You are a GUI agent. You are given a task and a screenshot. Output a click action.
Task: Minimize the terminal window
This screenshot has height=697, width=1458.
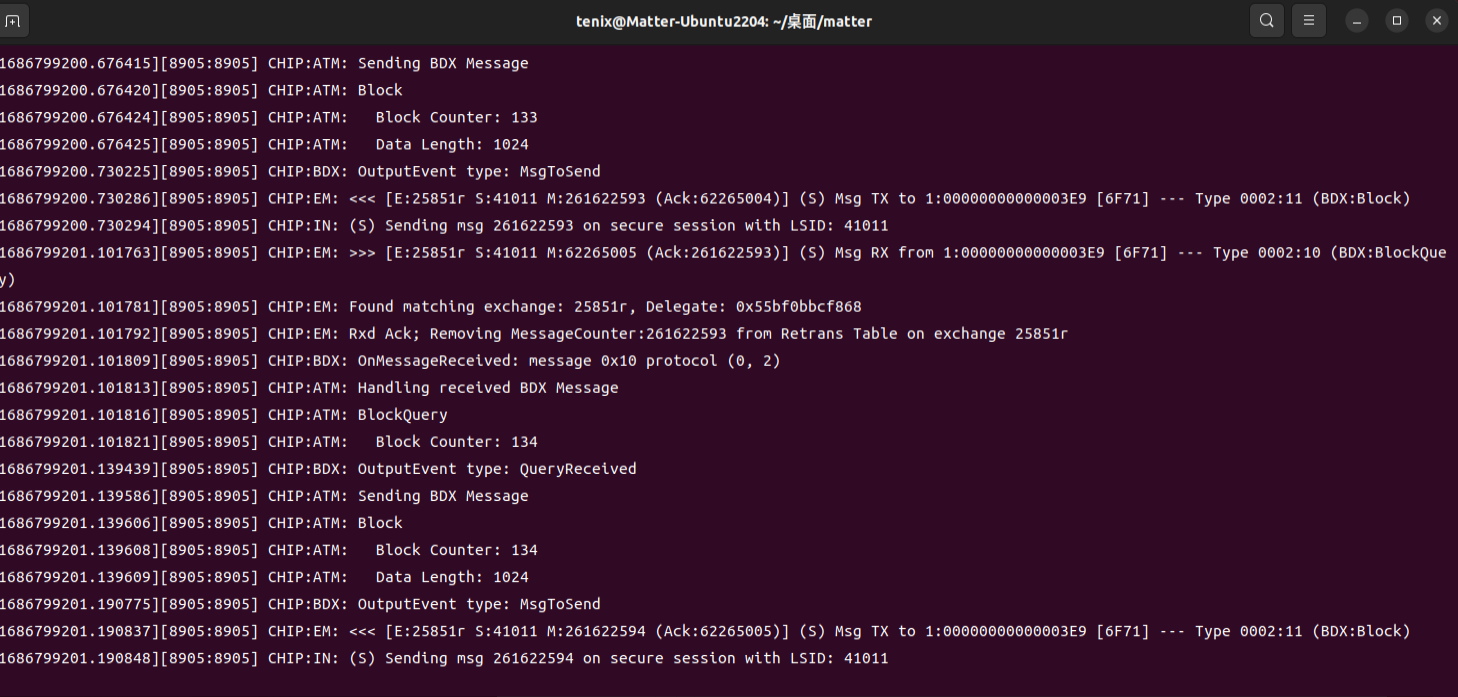click(x=1357, y=20)
